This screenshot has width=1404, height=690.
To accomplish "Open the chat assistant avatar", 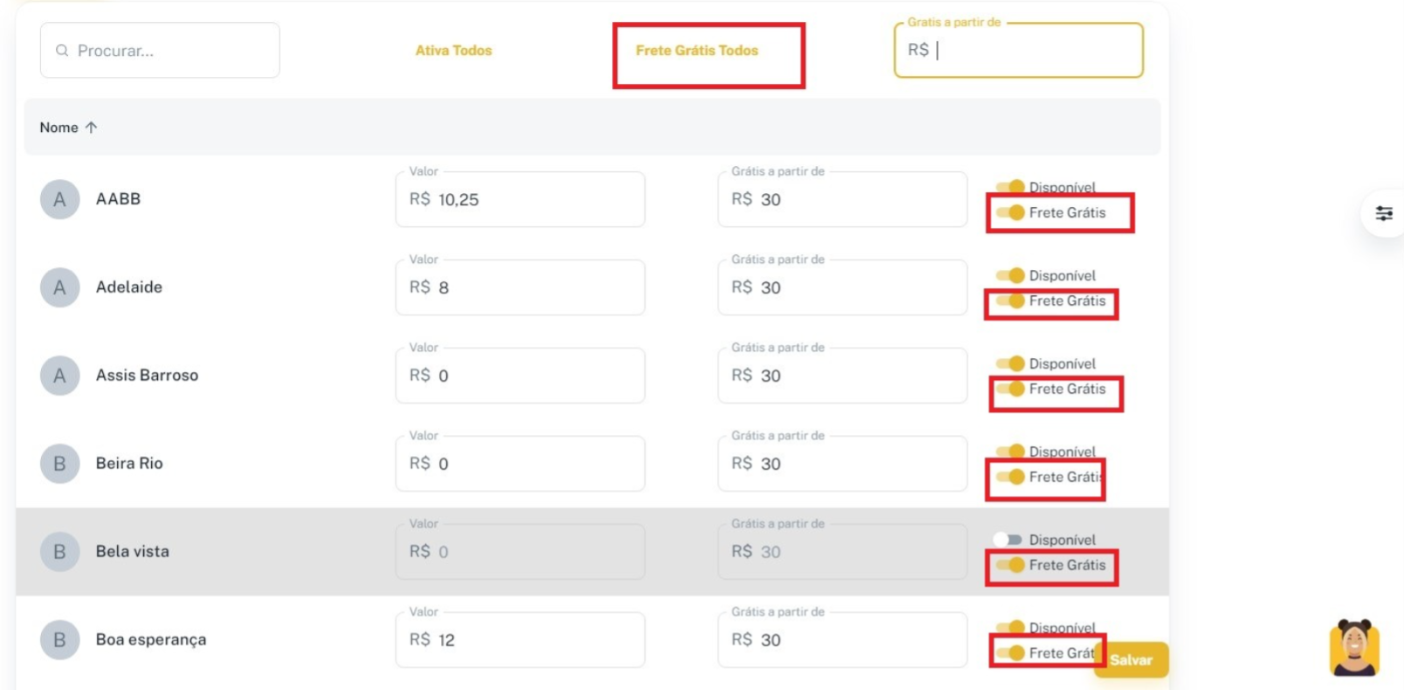I will point(1354,648).
